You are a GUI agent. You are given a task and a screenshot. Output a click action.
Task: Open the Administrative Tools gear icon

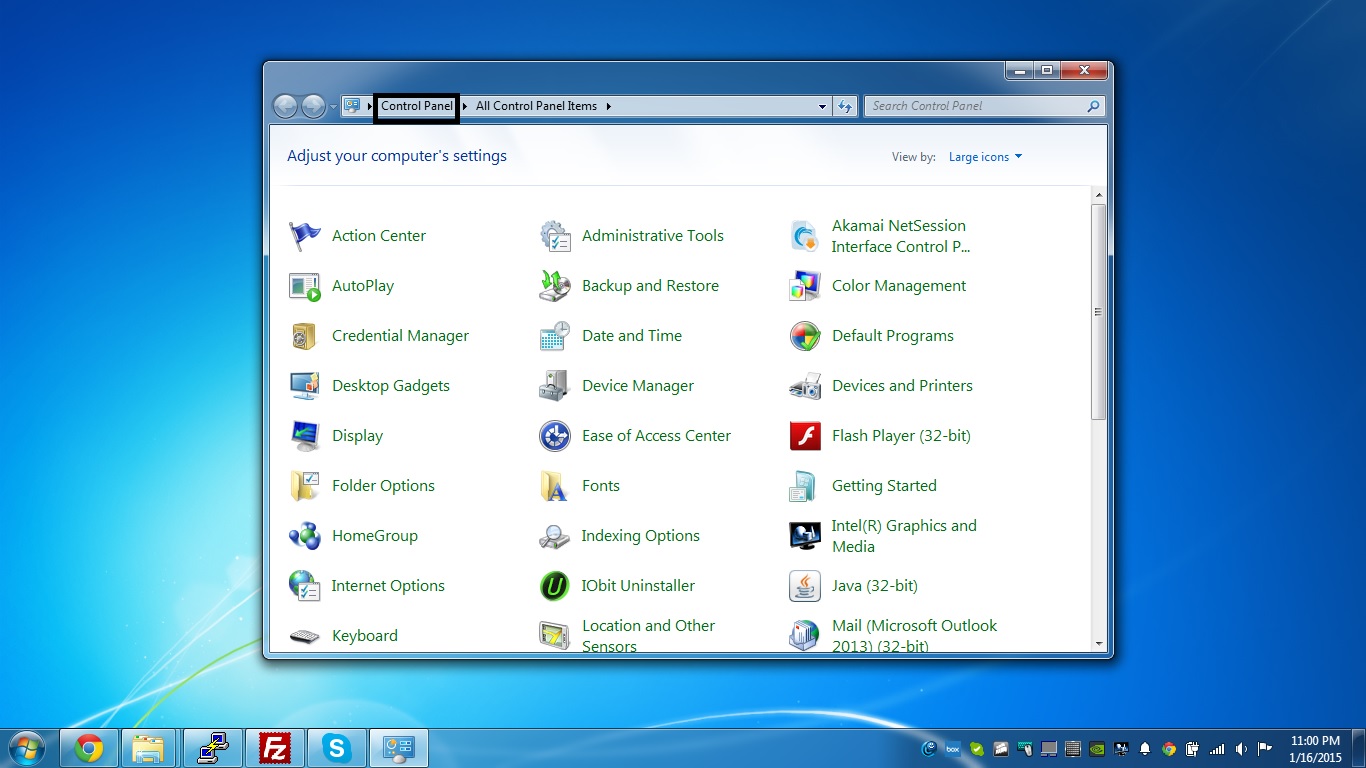pyautogui.click(x=554, y=236)
